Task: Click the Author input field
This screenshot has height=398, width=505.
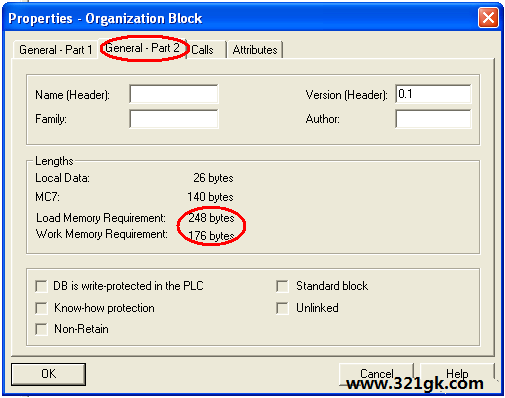Action: click(433, 119)
